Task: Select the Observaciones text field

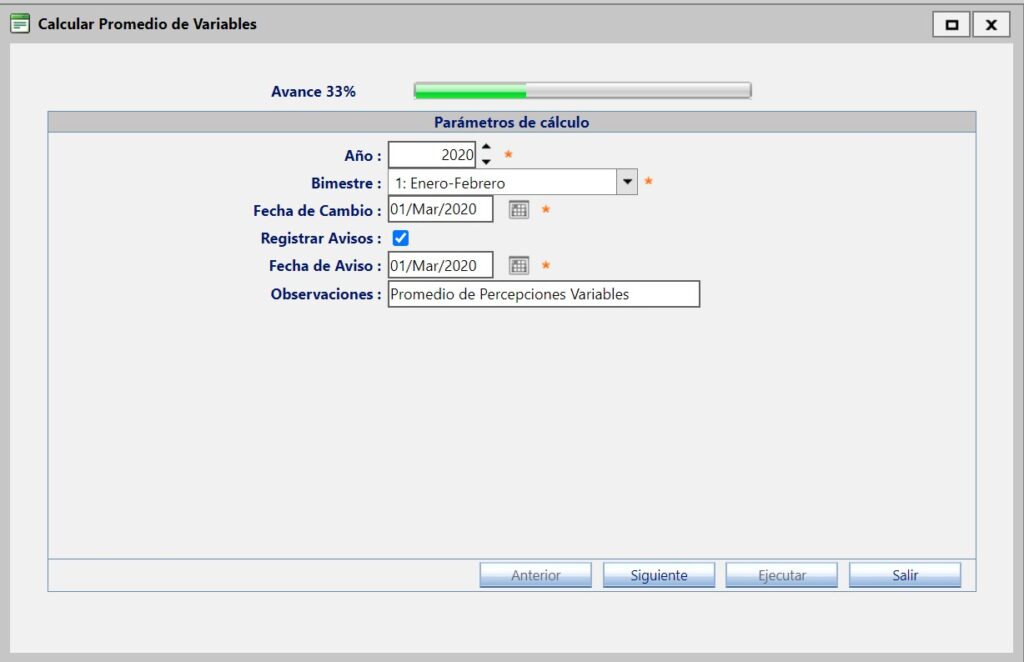Action: pos(543,294)
